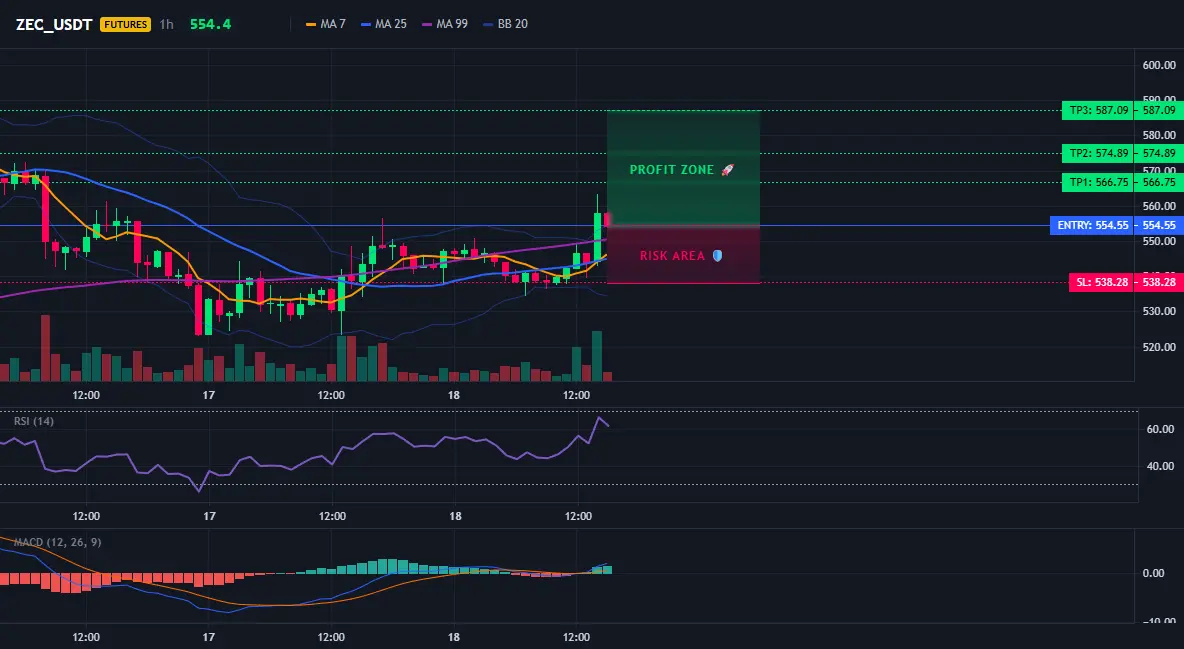The width and height of the screenshot is (1184, 649).
Task: Click the RSI line's latest peak
Action: click(600, 418)
